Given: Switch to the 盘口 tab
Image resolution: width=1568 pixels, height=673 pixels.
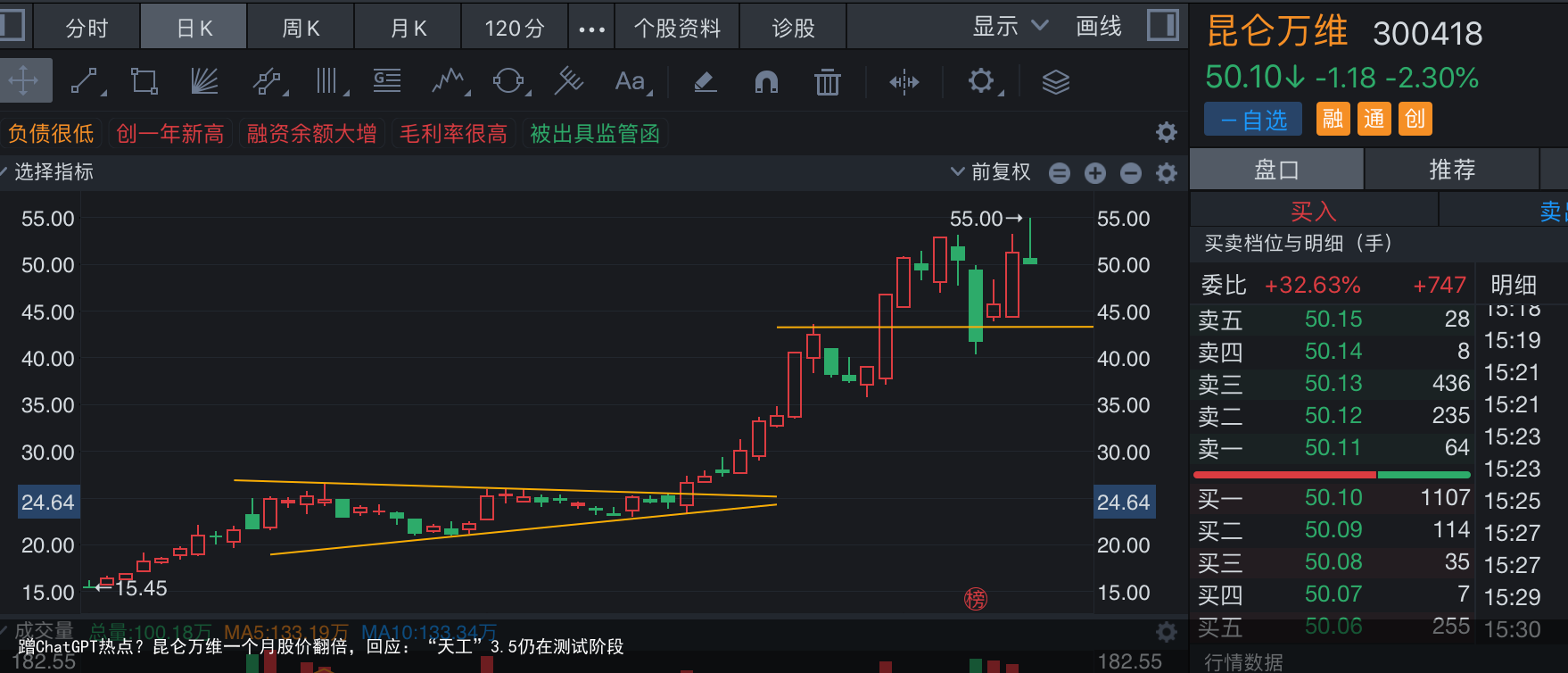Looking at the screenshot, I should pyautogui.click(x=1276, y=170).
